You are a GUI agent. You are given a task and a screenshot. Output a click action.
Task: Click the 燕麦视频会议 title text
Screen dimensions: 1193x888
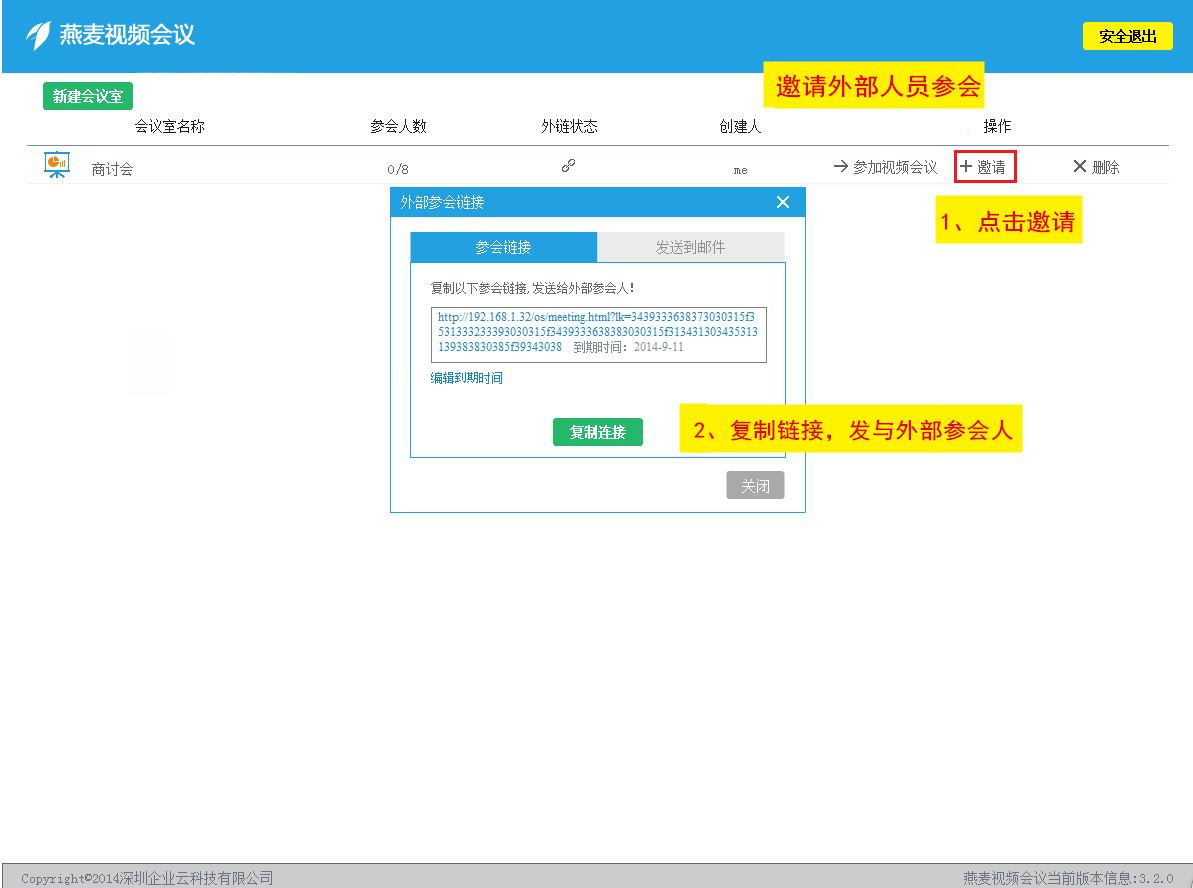(127, 35)
